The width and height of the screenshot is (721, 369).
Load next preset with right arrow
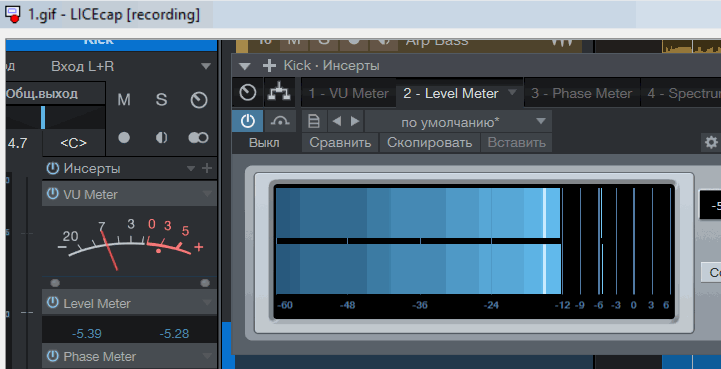coord(355,121)
